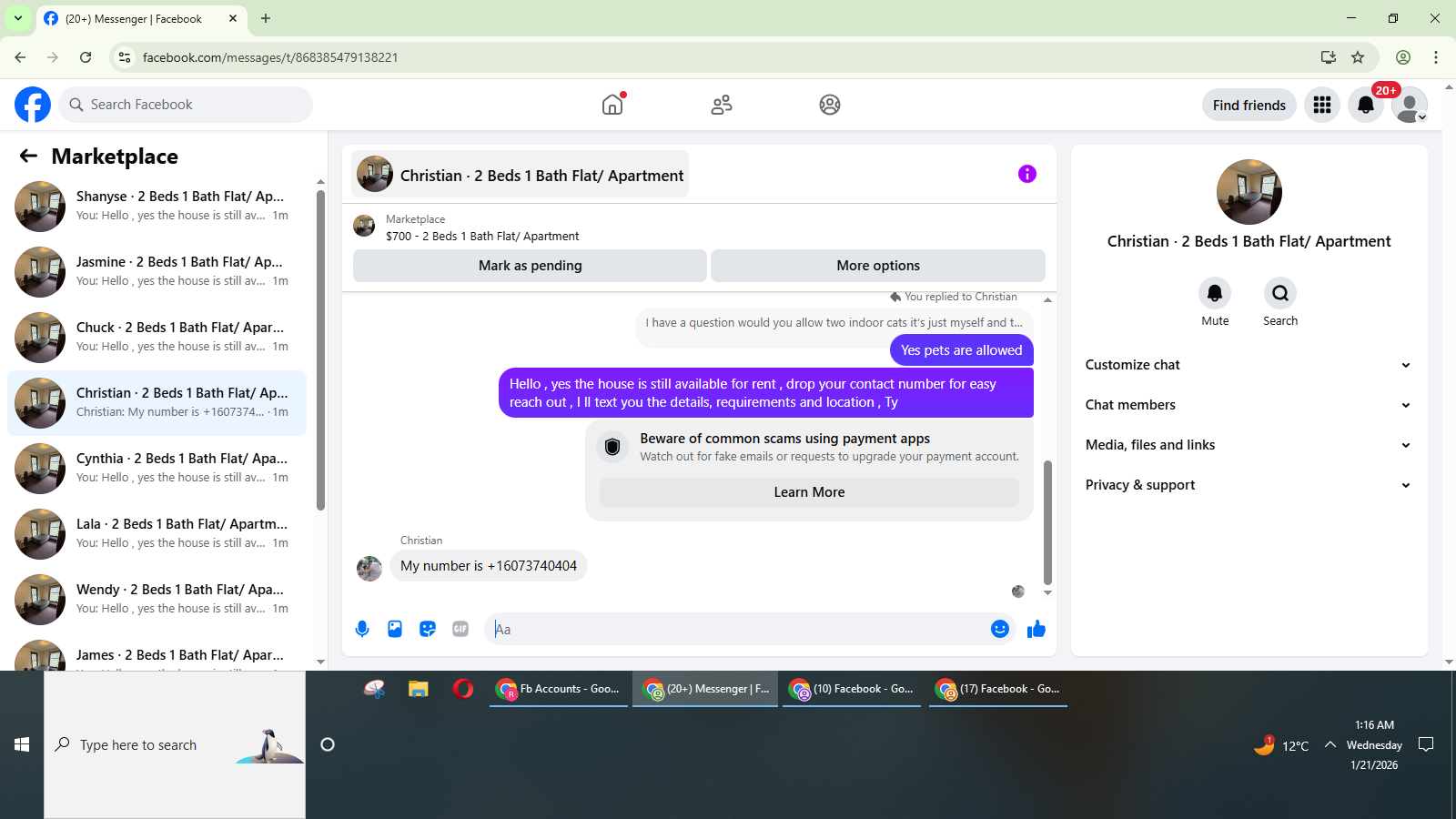Click More options button
The height and width of the screenshot is (819, 1456).
[x=878, y=266]
